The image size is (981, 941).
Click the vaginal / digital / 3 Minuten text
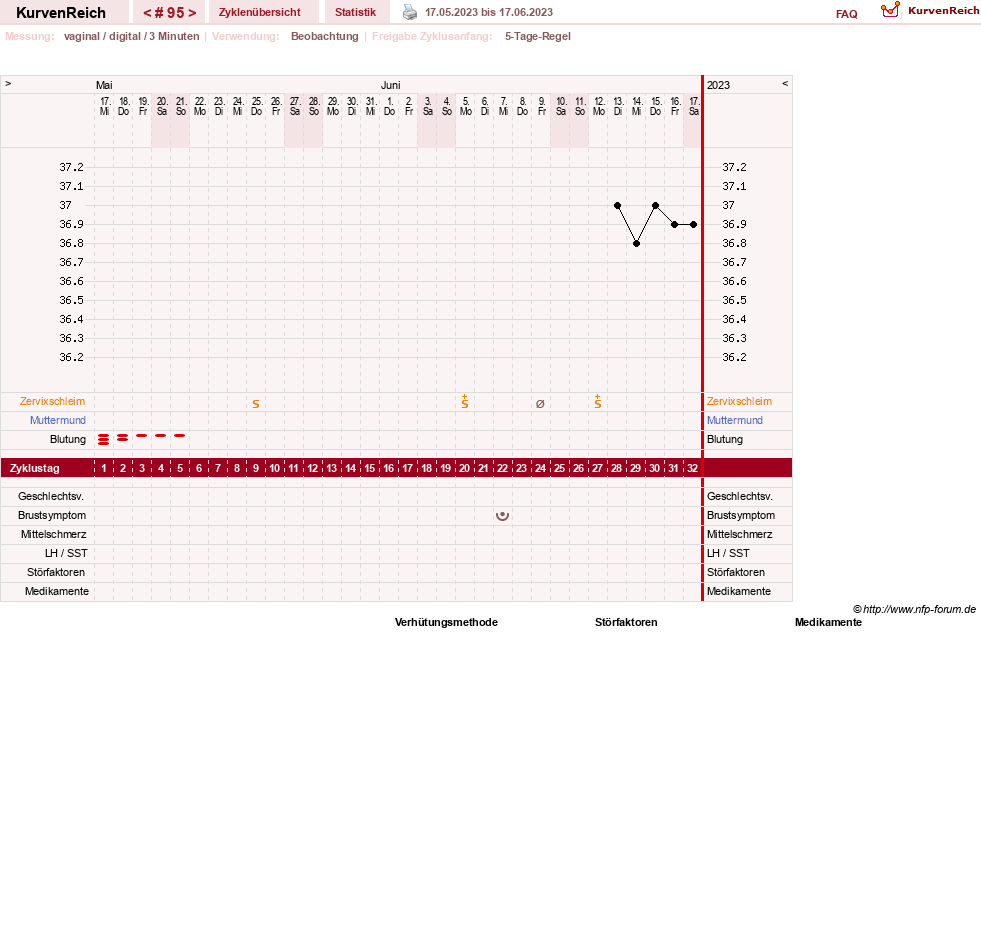[x=131, y=36]
